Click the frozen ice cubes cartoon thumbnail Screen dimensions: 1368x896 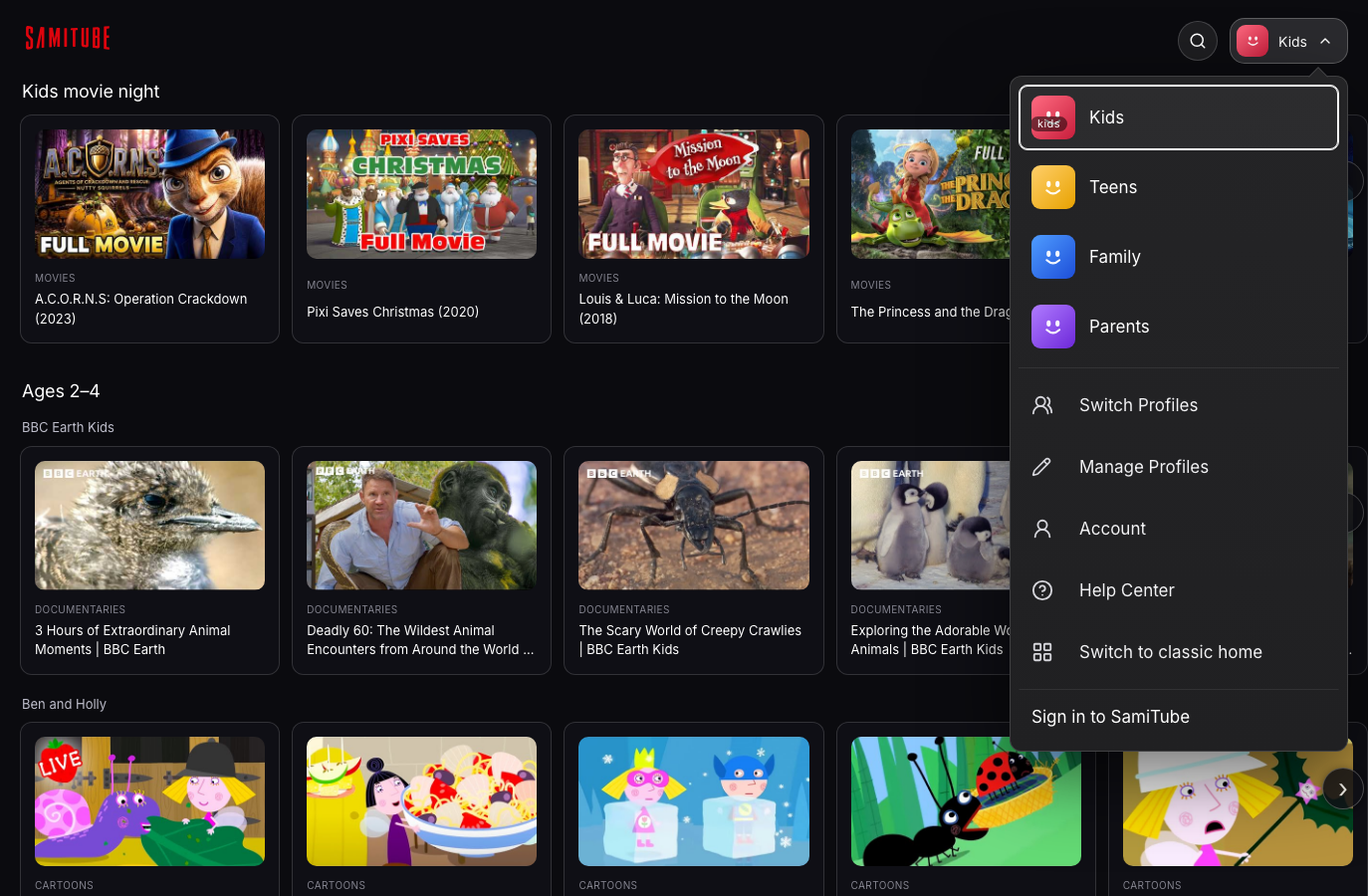pos(694,801)
